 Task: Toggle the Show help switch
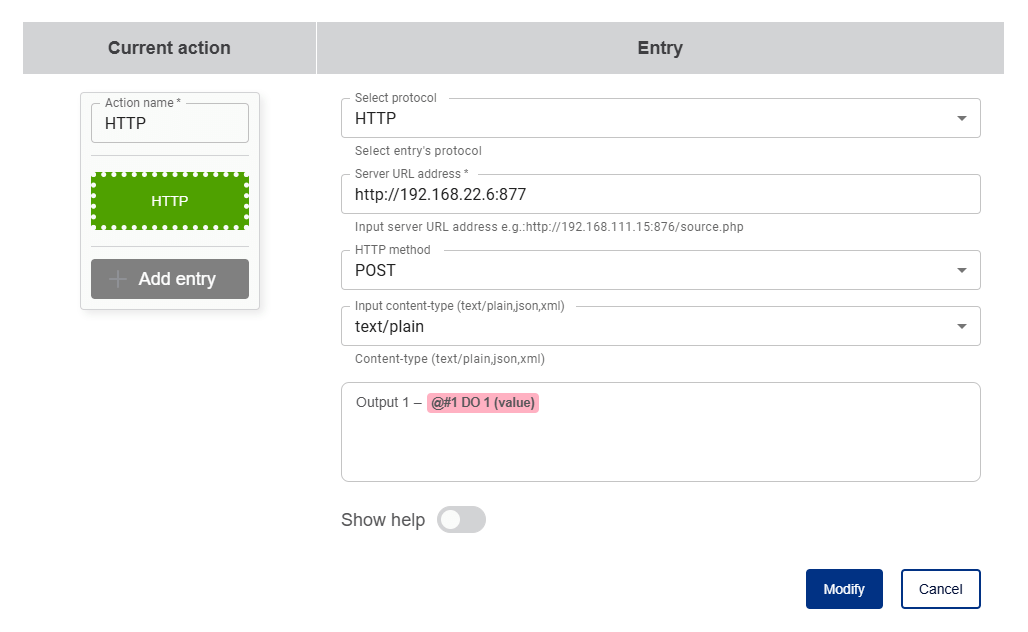(461, 520)
